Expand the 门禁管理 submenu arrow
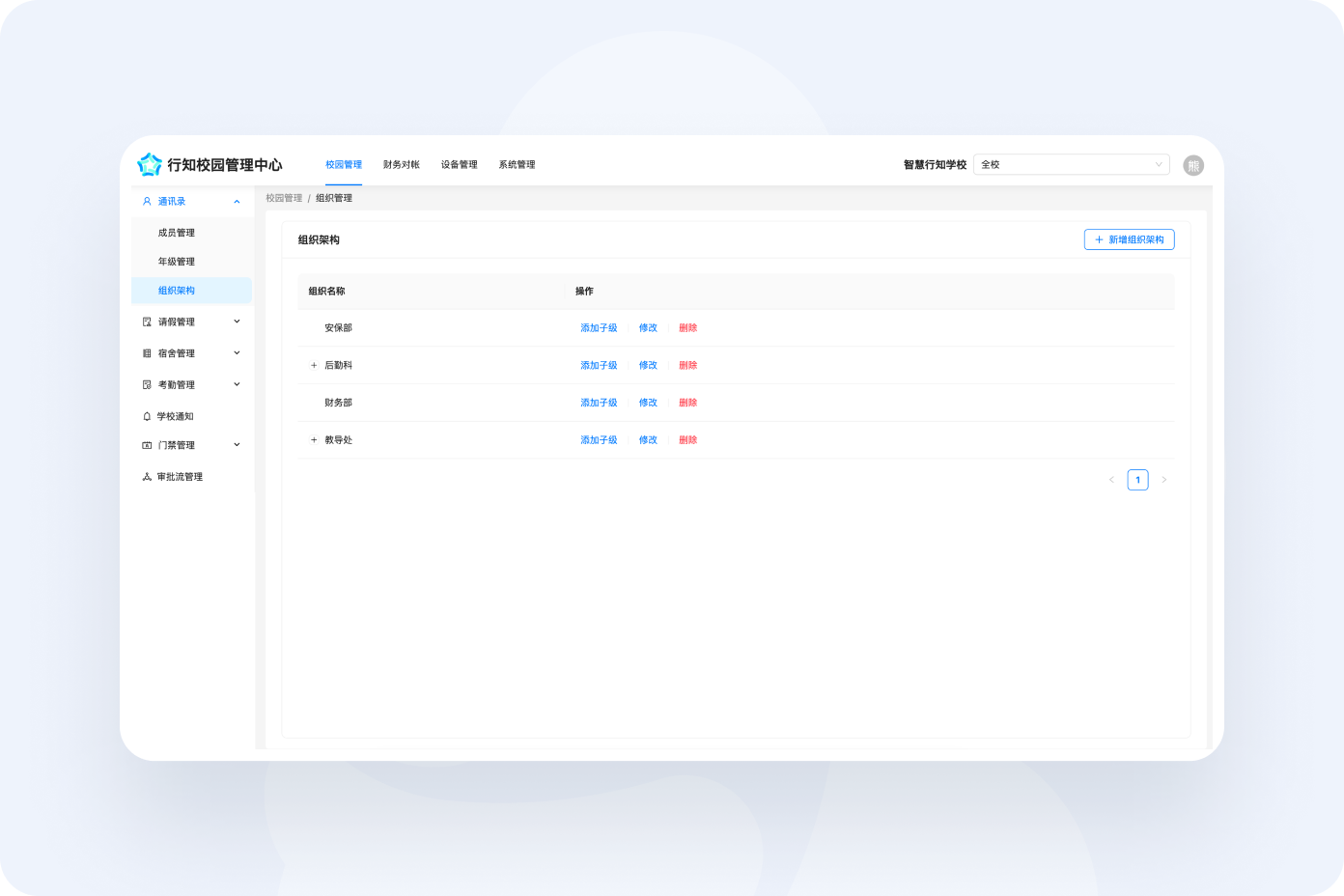The image size is (1344, 896). point(237,445)
